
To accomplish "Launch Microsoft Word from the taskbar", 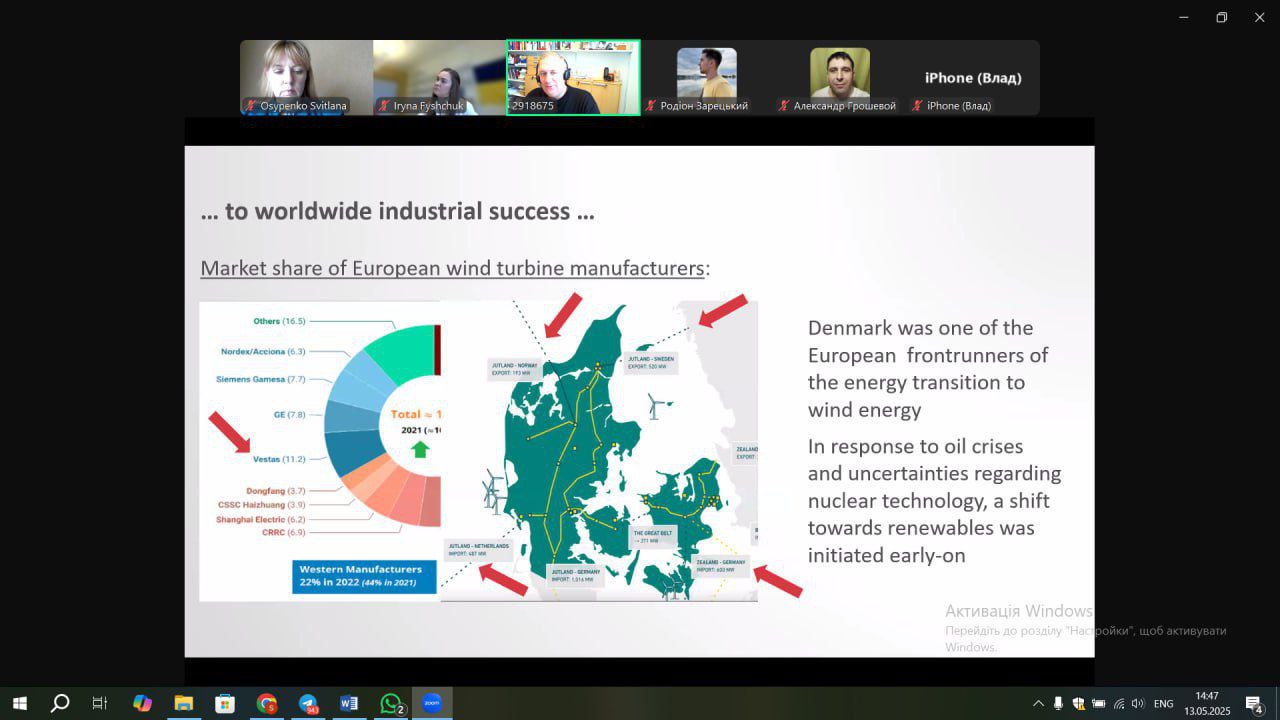I will click(x=349, y=703).
